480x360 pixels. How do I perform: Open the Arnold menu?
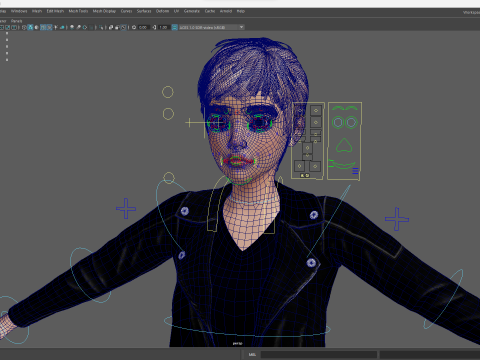point(226,11)
